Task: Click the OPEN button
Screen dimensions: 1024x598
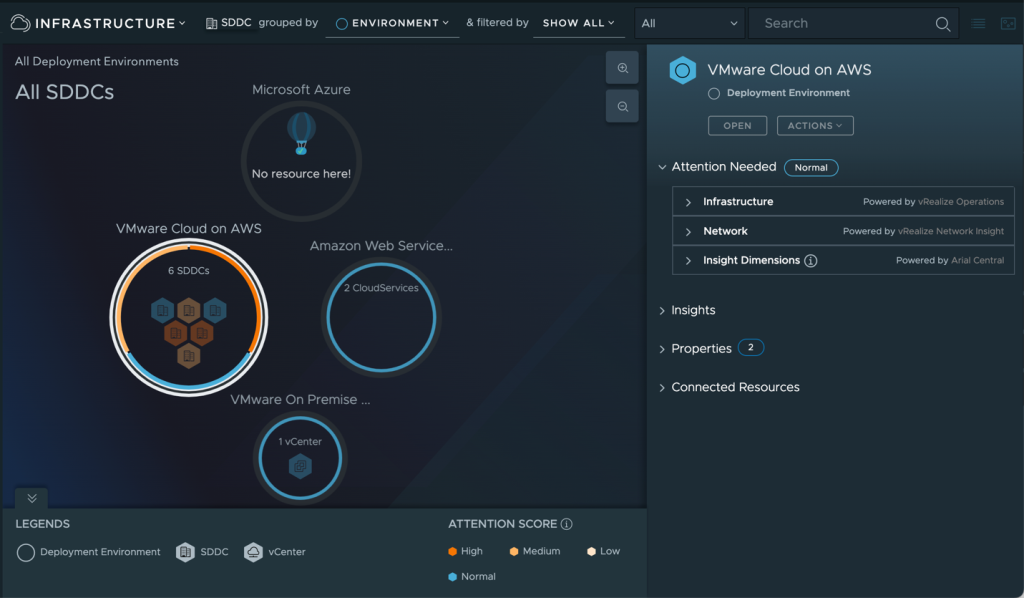Action: 737,125
